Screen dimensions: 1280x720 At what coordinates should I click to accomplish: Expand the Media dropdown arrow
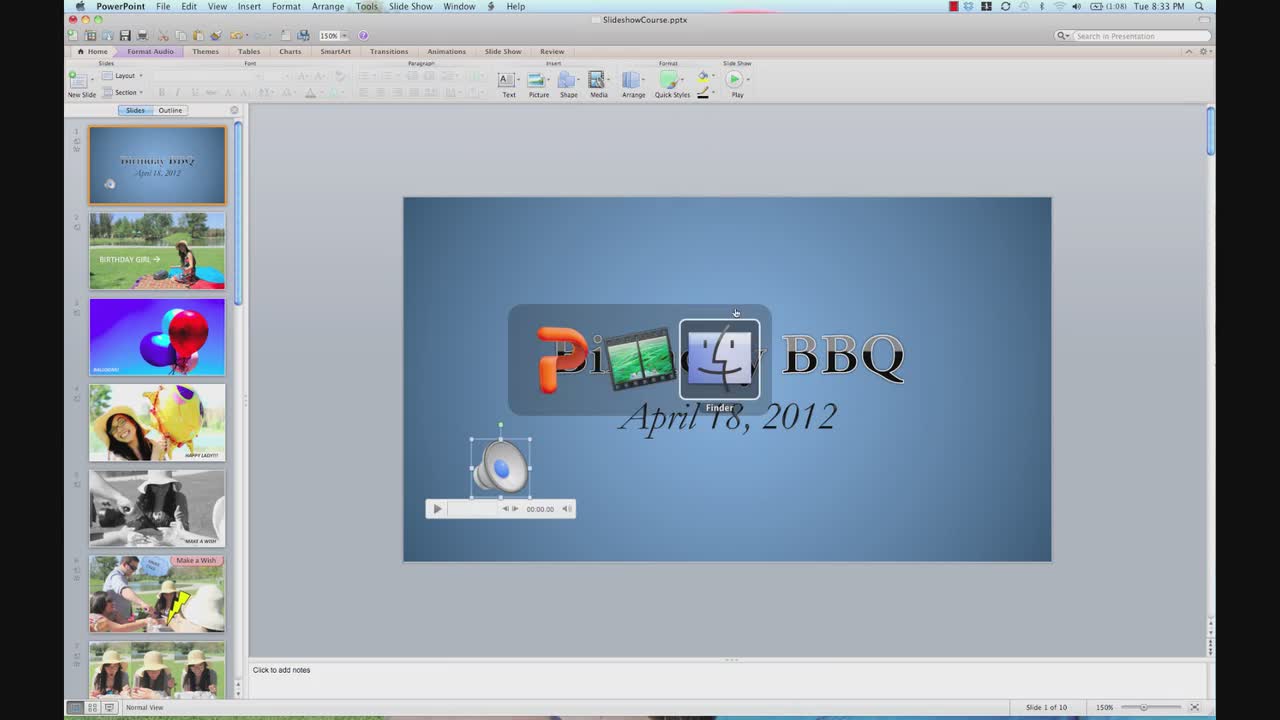pyautogui.click(x=608, y=79)
